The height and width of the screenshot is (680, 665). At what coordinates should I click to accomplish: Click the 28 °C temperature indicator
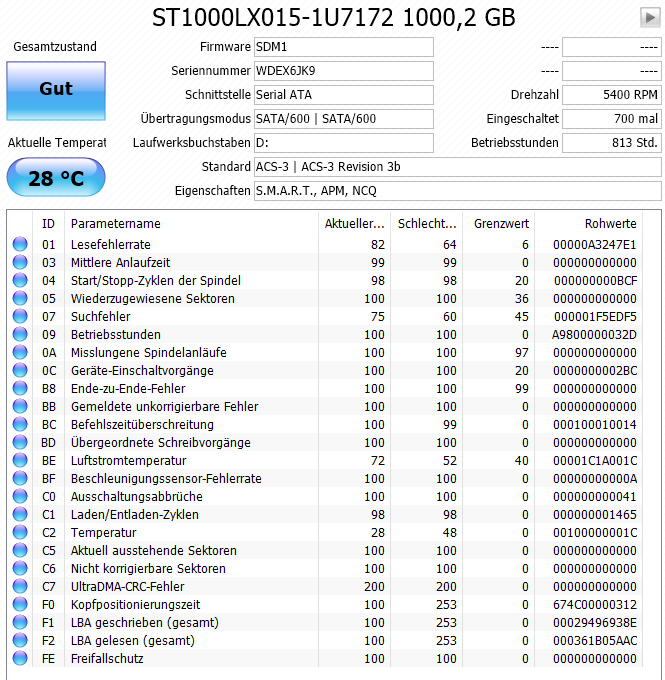pyautogui.click(x=56, y=177)
